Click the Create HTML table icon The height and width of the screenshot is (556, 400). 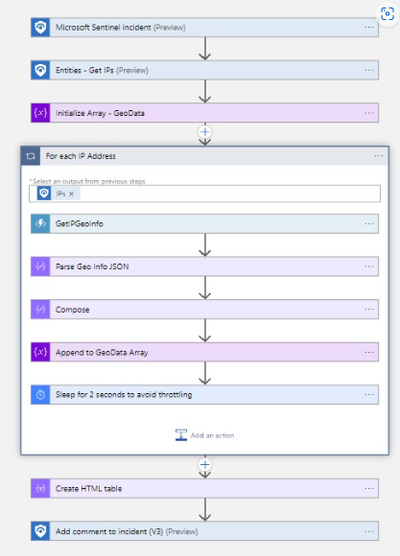(x=40, y=488)
